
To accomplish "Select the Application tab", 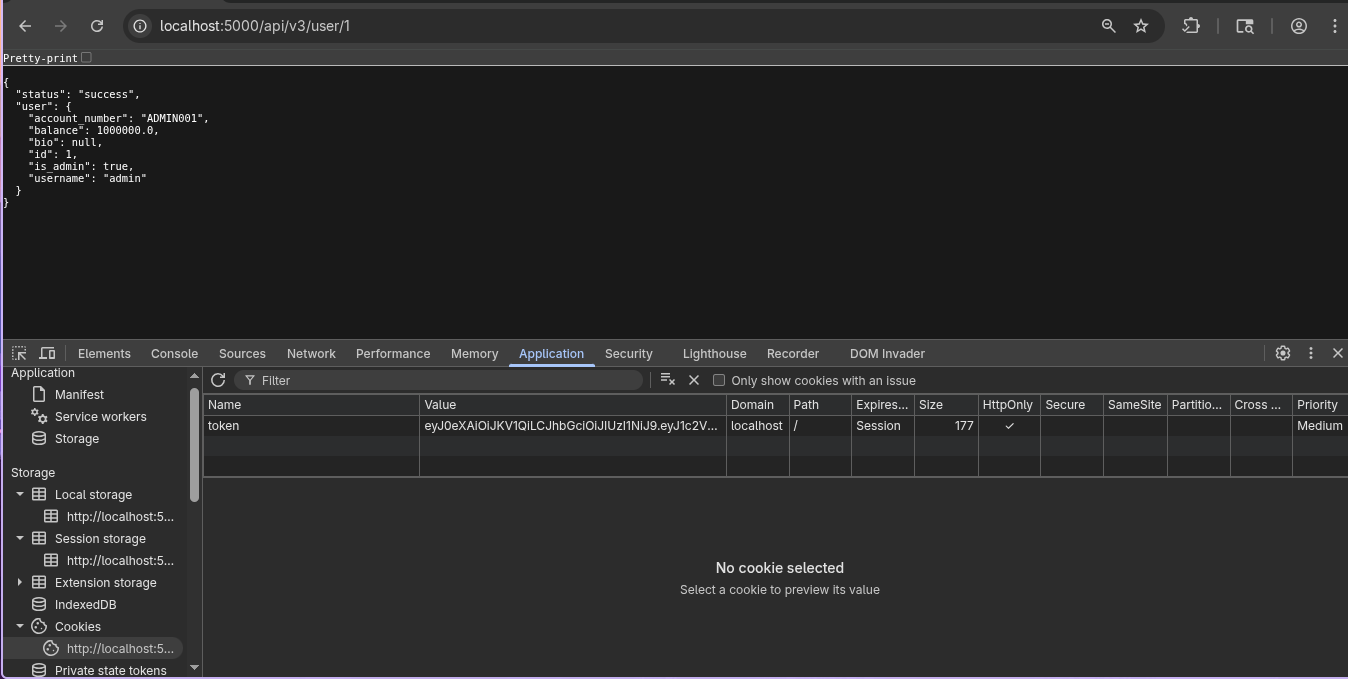I will pyautogui.click(x=551, y=354).
